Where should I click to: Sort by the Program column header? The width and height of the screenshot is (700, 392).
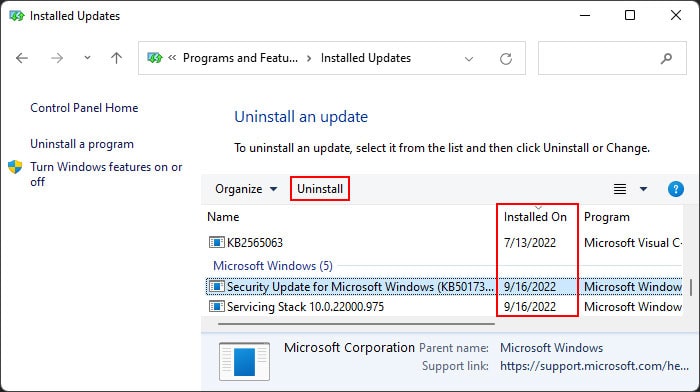pos(607,217)
